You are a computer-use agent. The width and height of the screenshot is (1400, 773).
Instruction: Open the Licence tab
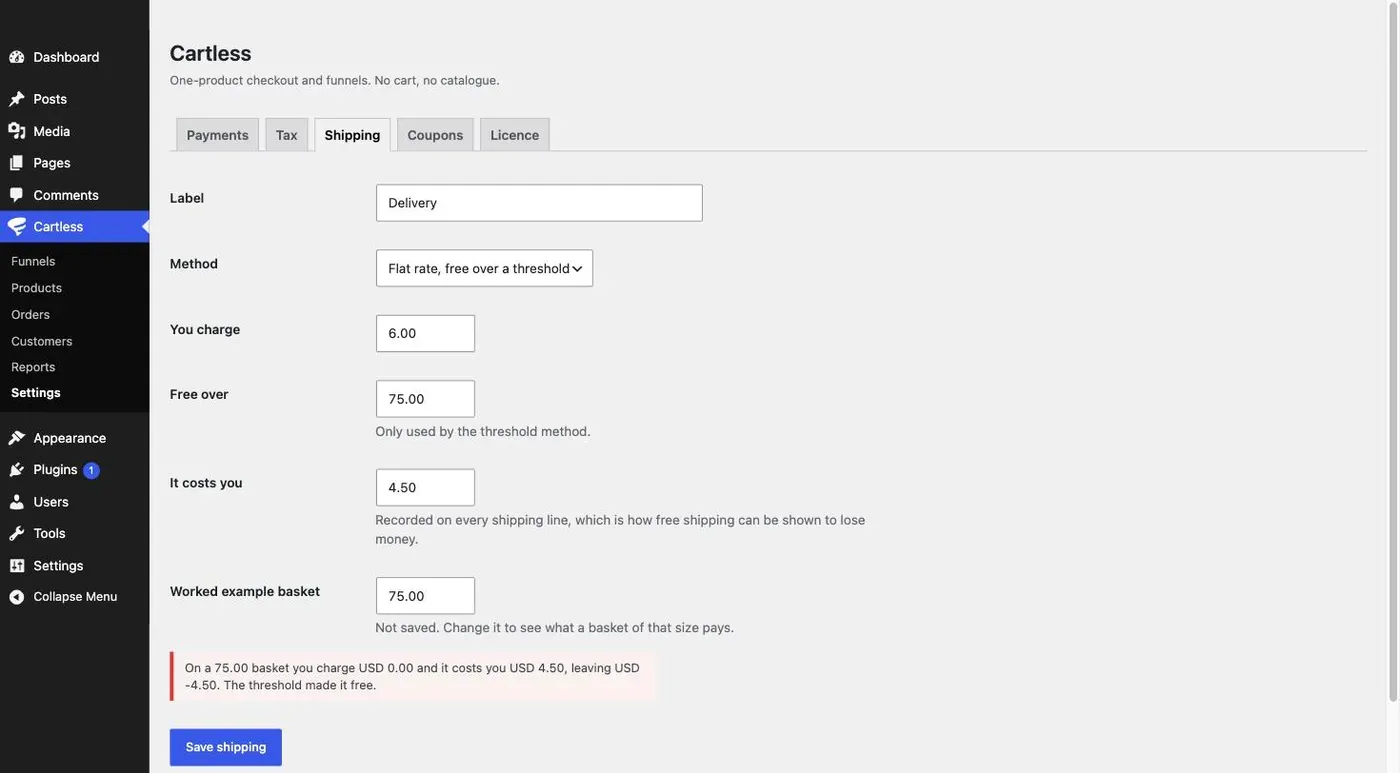[515, 135]
